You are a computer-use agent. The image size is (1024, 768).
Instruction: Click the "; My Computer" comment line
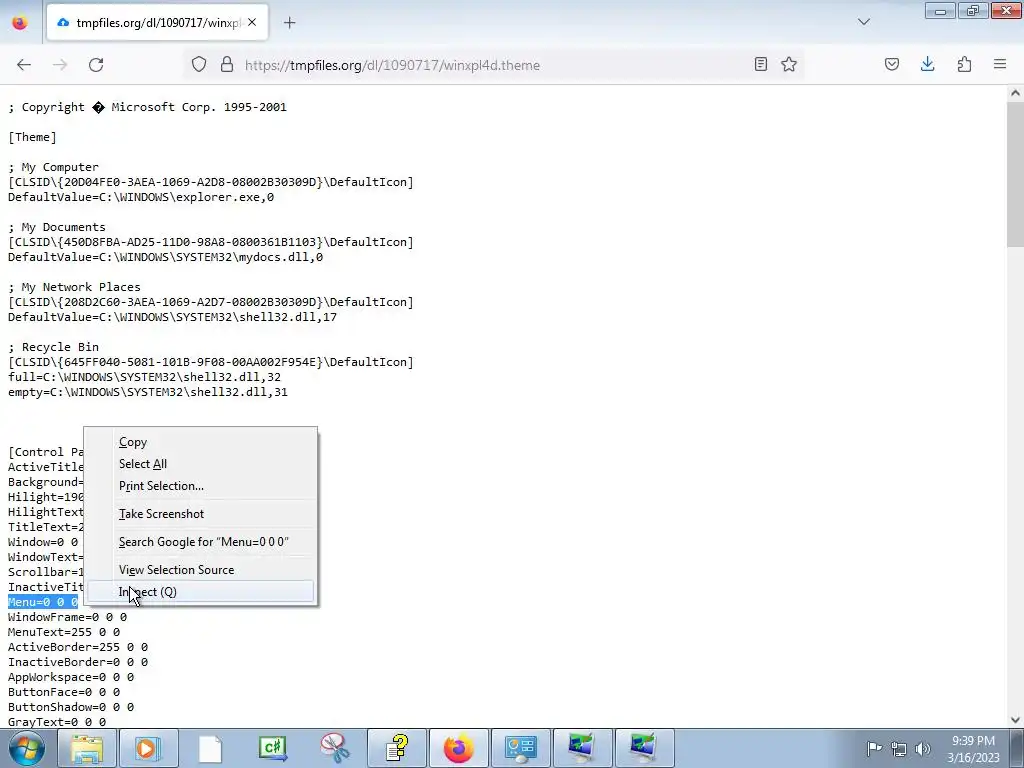[x=54, y=167]
